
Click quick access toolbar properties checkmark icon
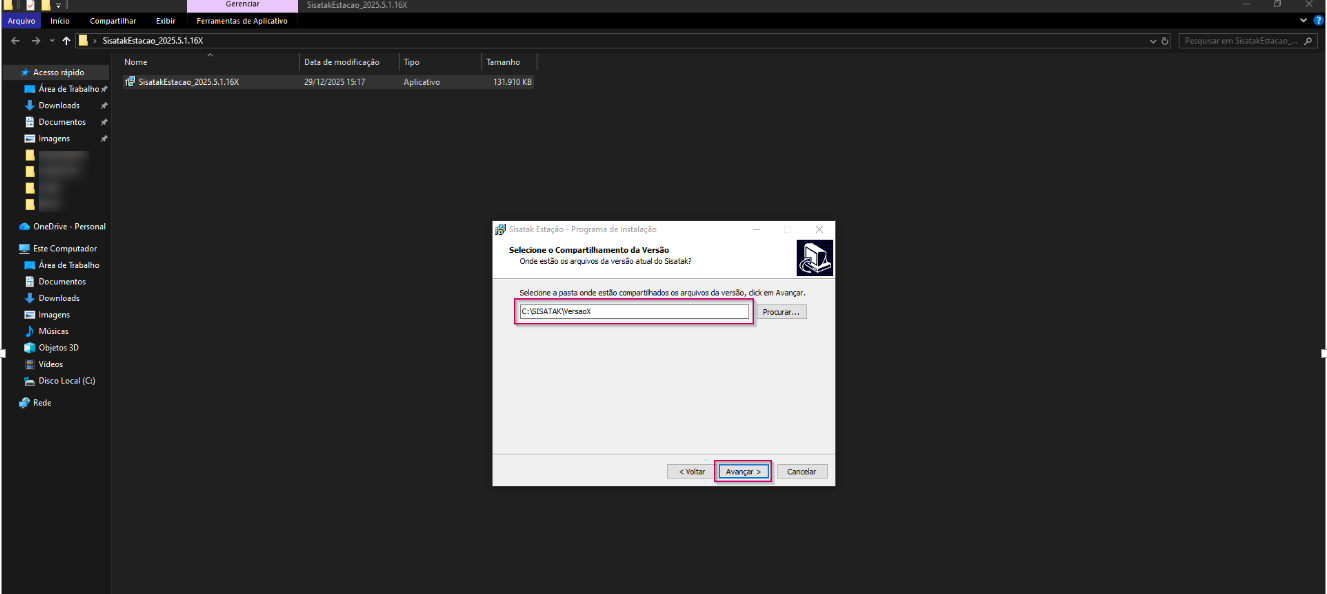(31, 5)
